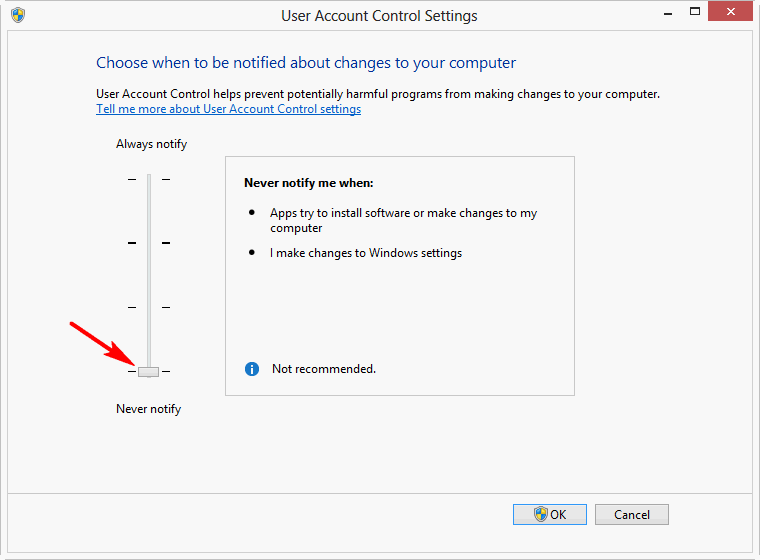Click the 'Never notify' label below slider
The height and width of the screenshot is (560, 760).
click(x=148, y=409)
